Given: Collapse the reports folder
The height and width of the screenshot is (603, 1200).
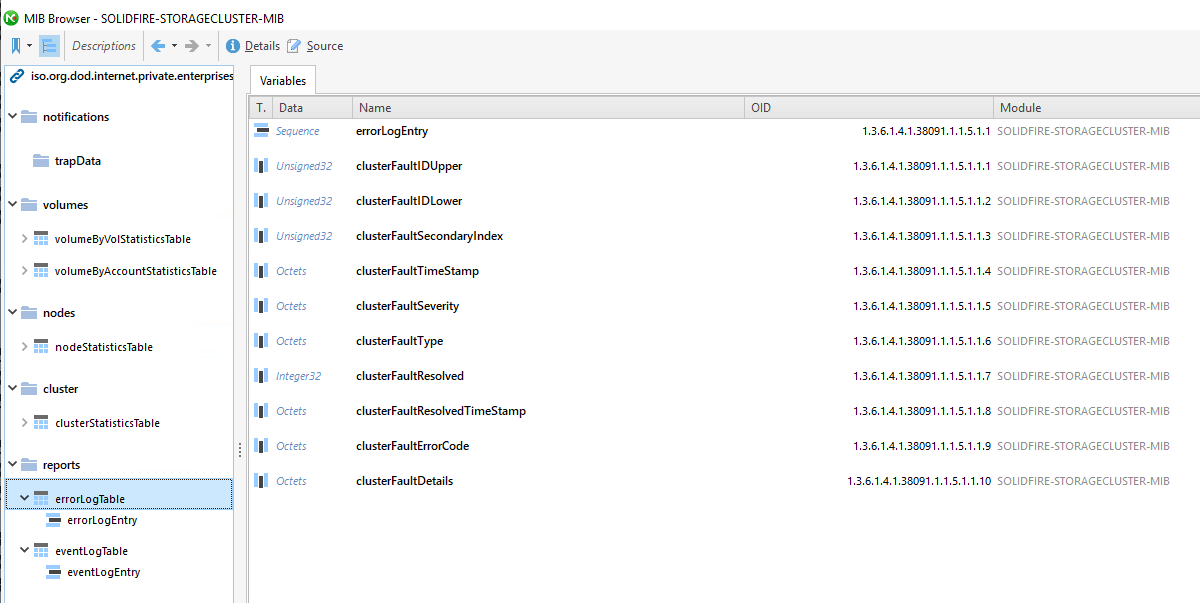Looking at the screenshot, I should point(13,464).
